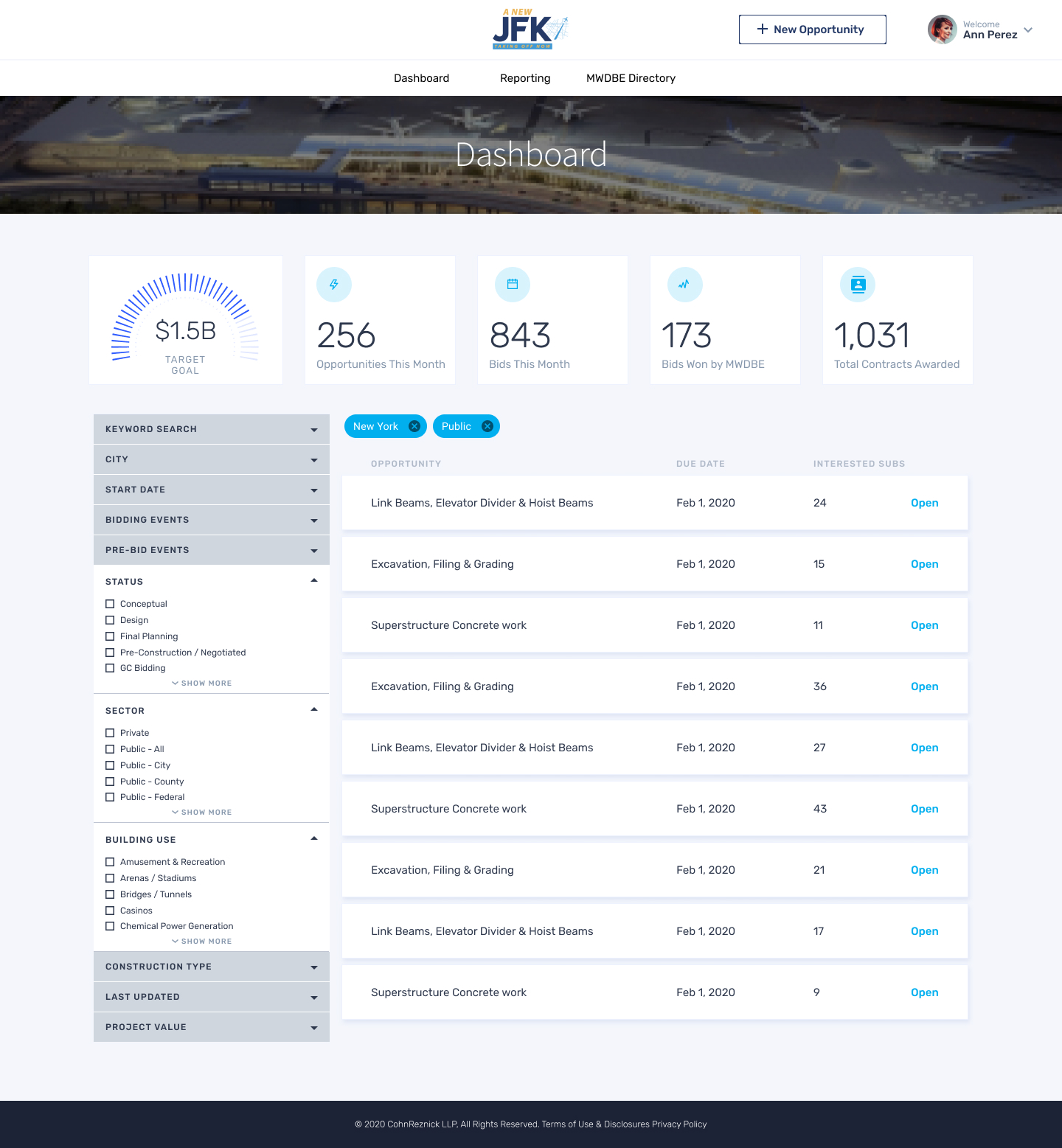Sort by the Due Date column header
Screen dimensions: 1062x1148
pos(700,464)
